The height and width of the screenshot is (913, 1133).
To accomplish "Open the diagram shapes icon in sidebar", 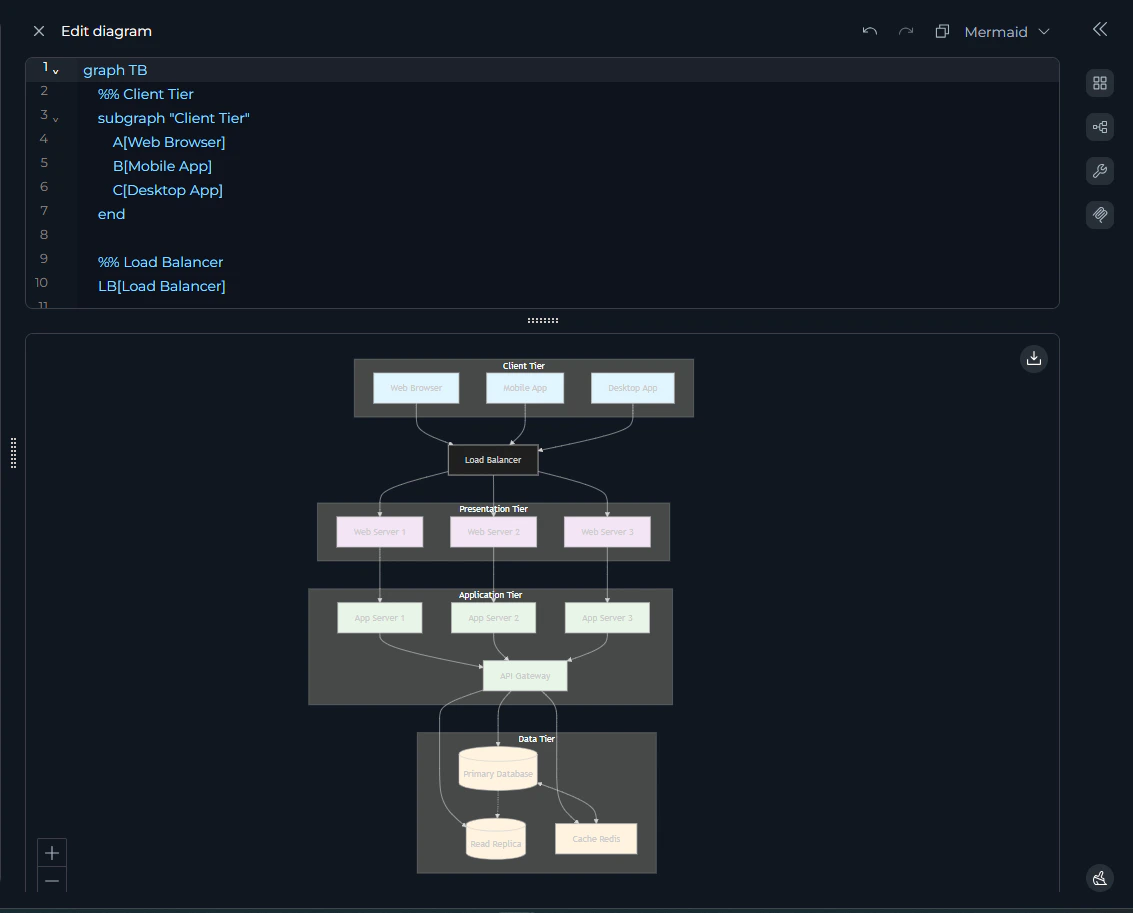I will [1100, 127].
